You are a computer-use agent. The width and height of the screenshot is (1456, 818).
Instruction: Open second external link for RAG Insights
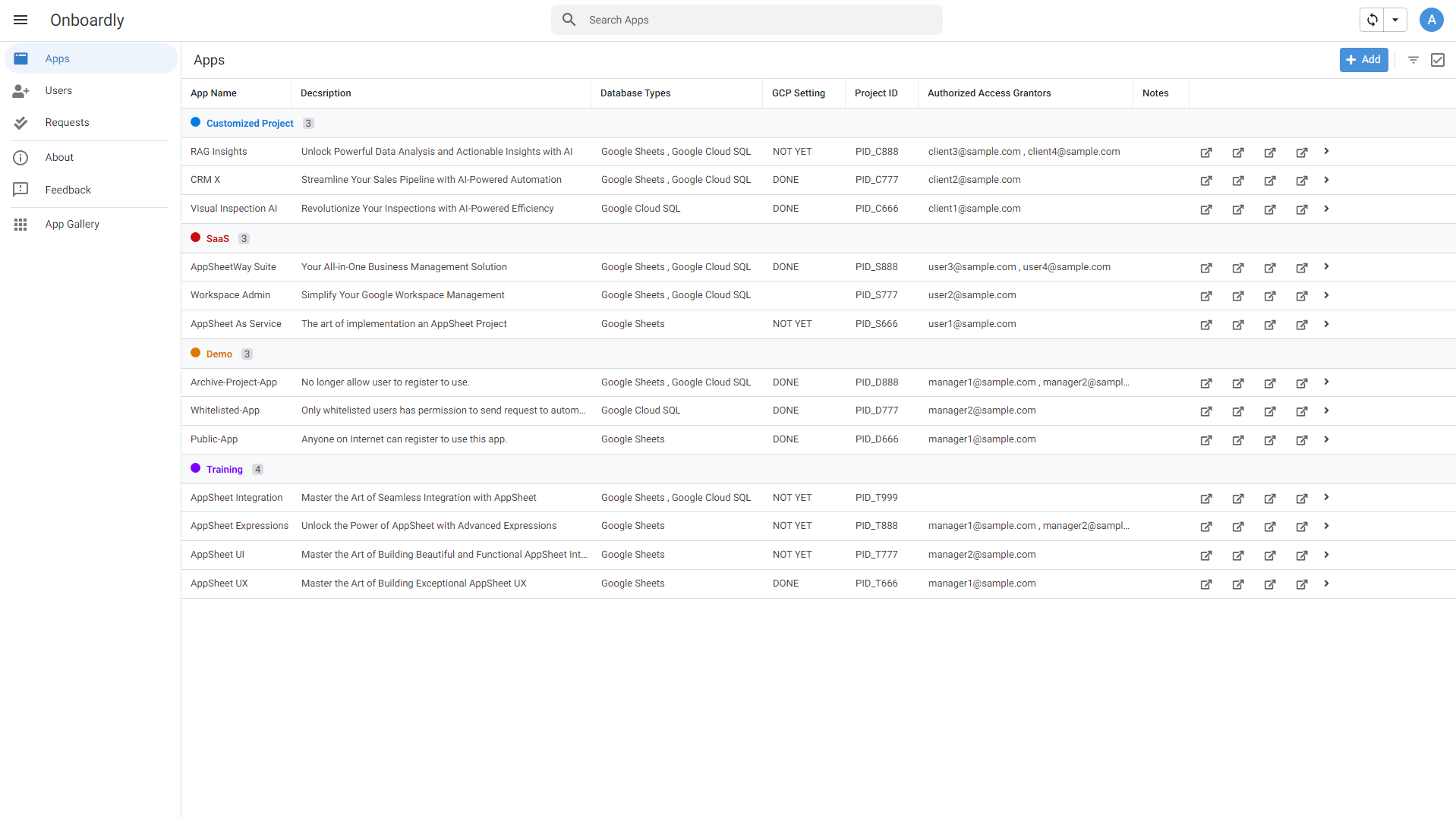[x=1237, y=153]
